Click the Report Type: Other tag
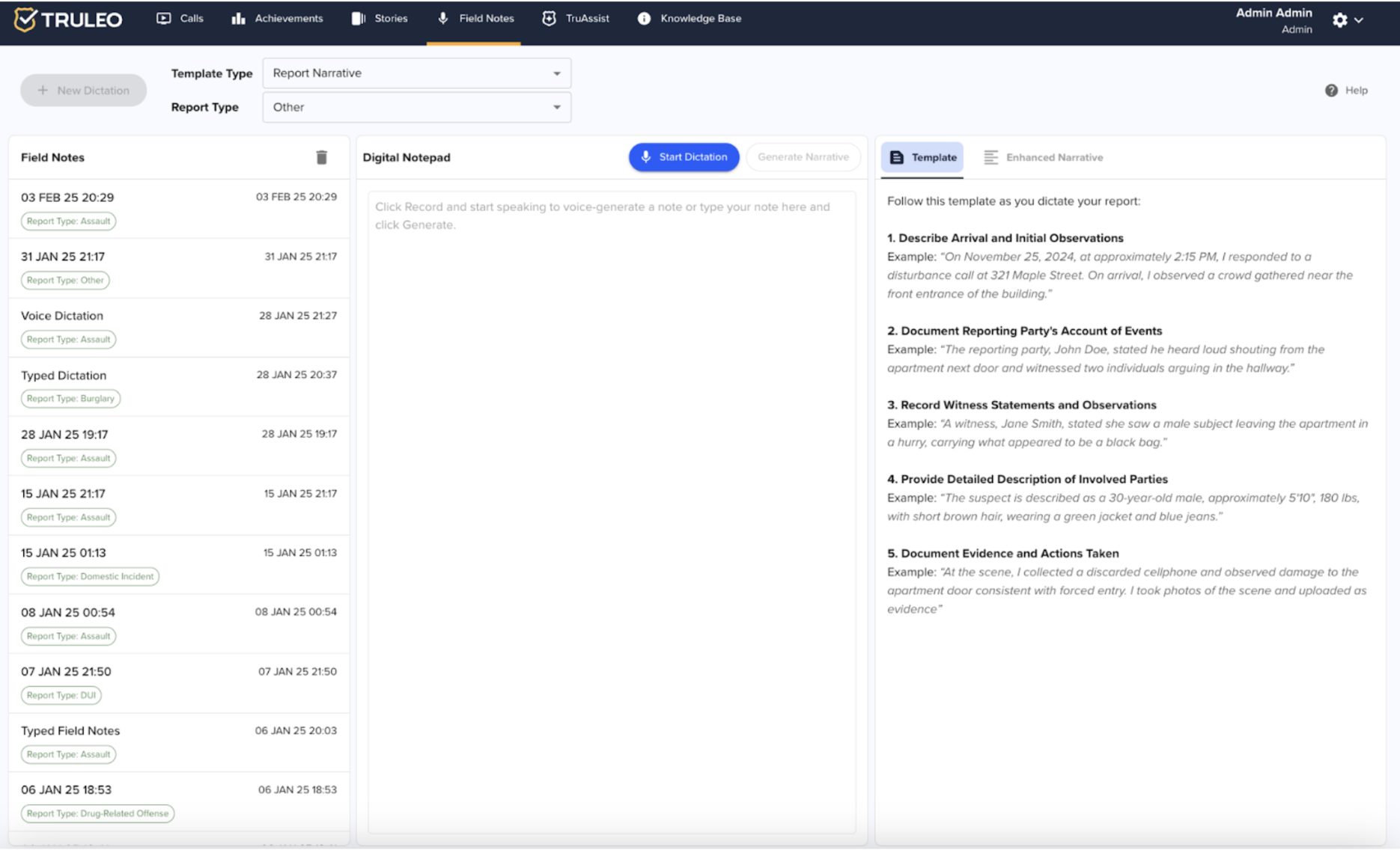 click(65, 281)
